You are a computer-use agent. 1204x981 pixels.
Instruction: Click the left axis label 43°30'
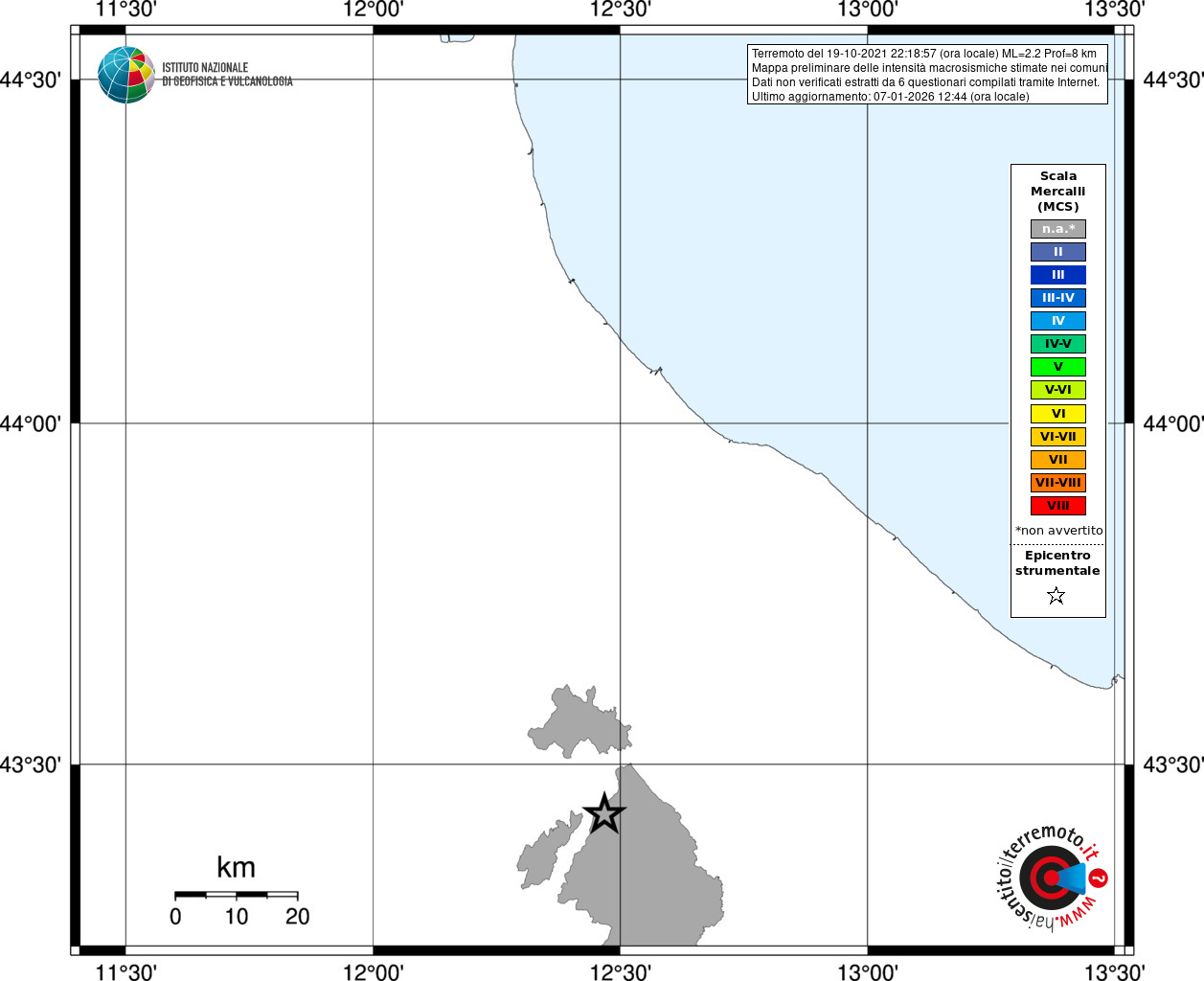[31, 764]
